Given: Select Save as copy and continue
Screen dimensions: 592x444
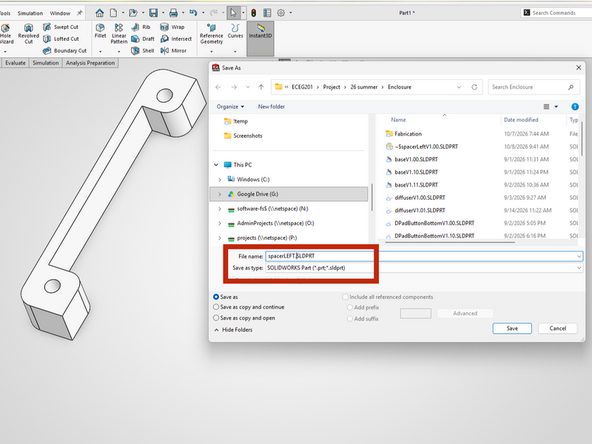Looking at the screenshot, I should [216, 307].
